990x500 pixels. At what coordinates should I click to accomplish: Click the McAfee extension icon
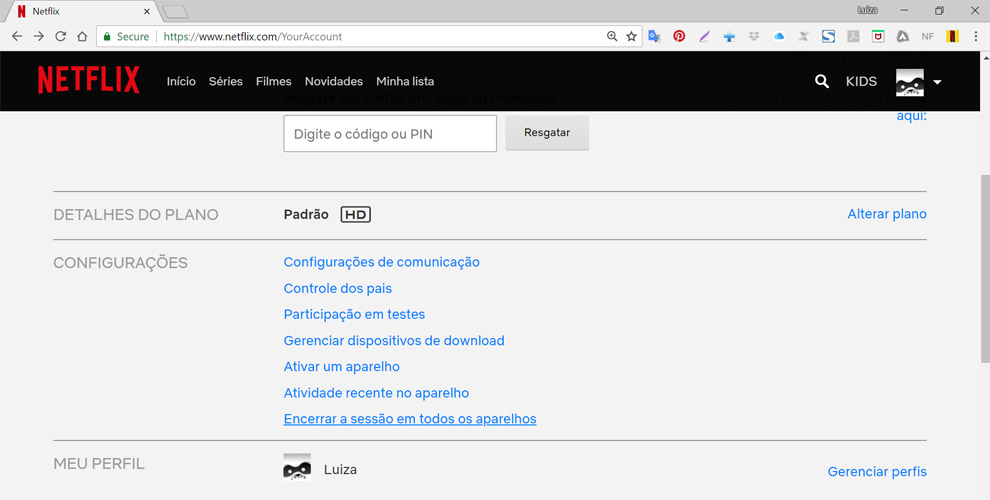pyautogui.click(x=878, y=37)
